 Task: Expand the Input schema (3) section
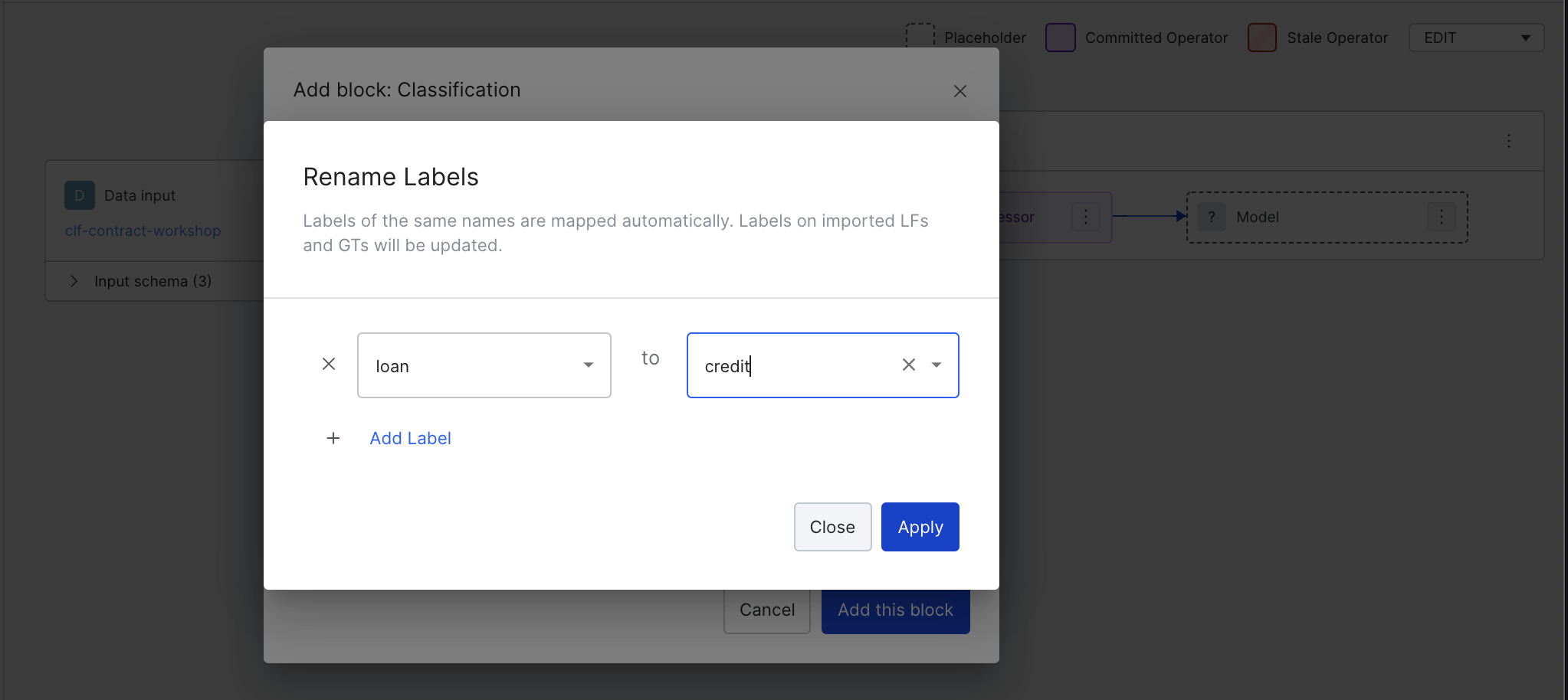(x=74, y=281)
